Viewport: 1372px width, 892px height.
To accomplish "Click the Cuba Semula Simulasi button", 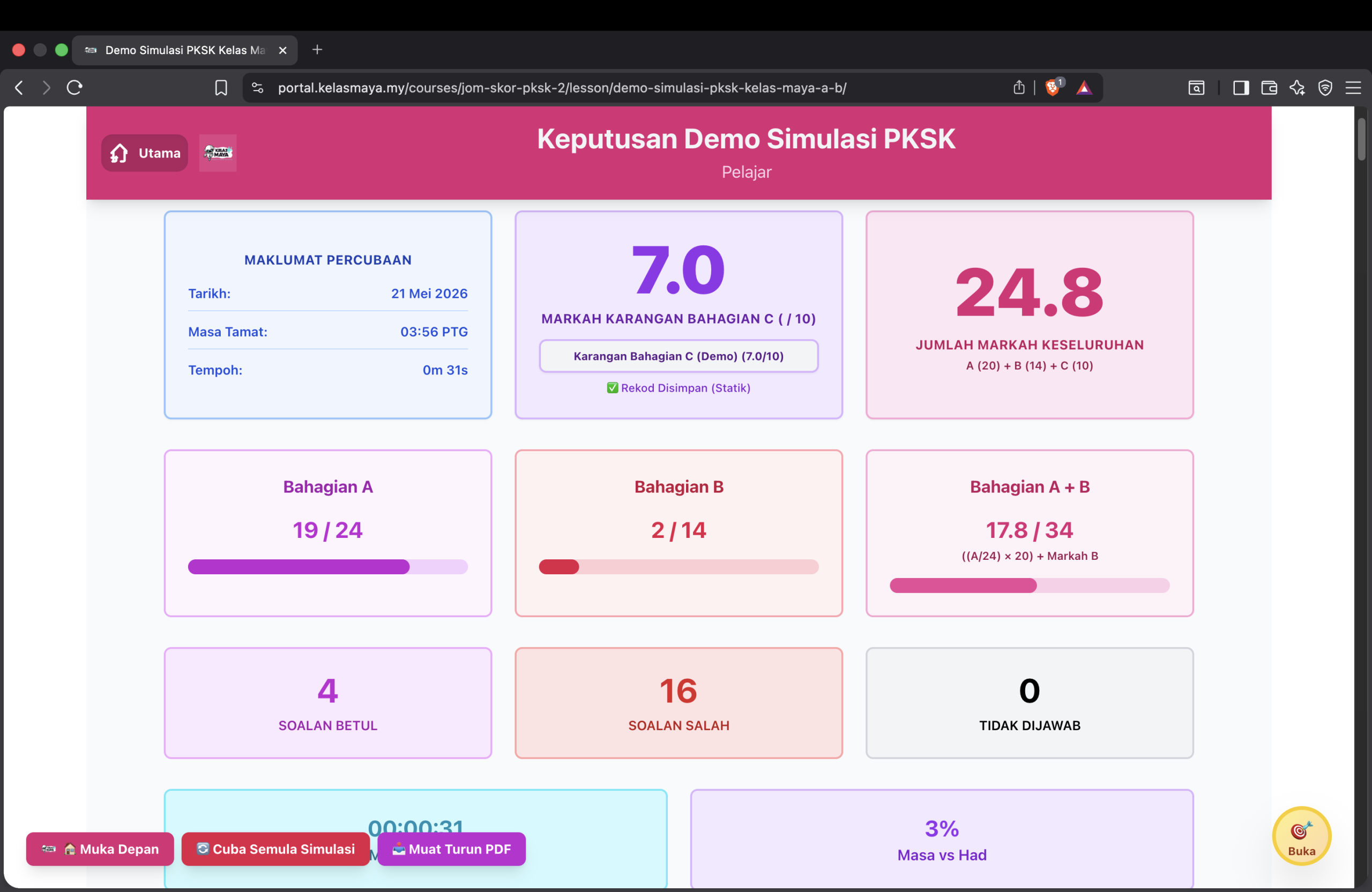I will tap(275, 849).
